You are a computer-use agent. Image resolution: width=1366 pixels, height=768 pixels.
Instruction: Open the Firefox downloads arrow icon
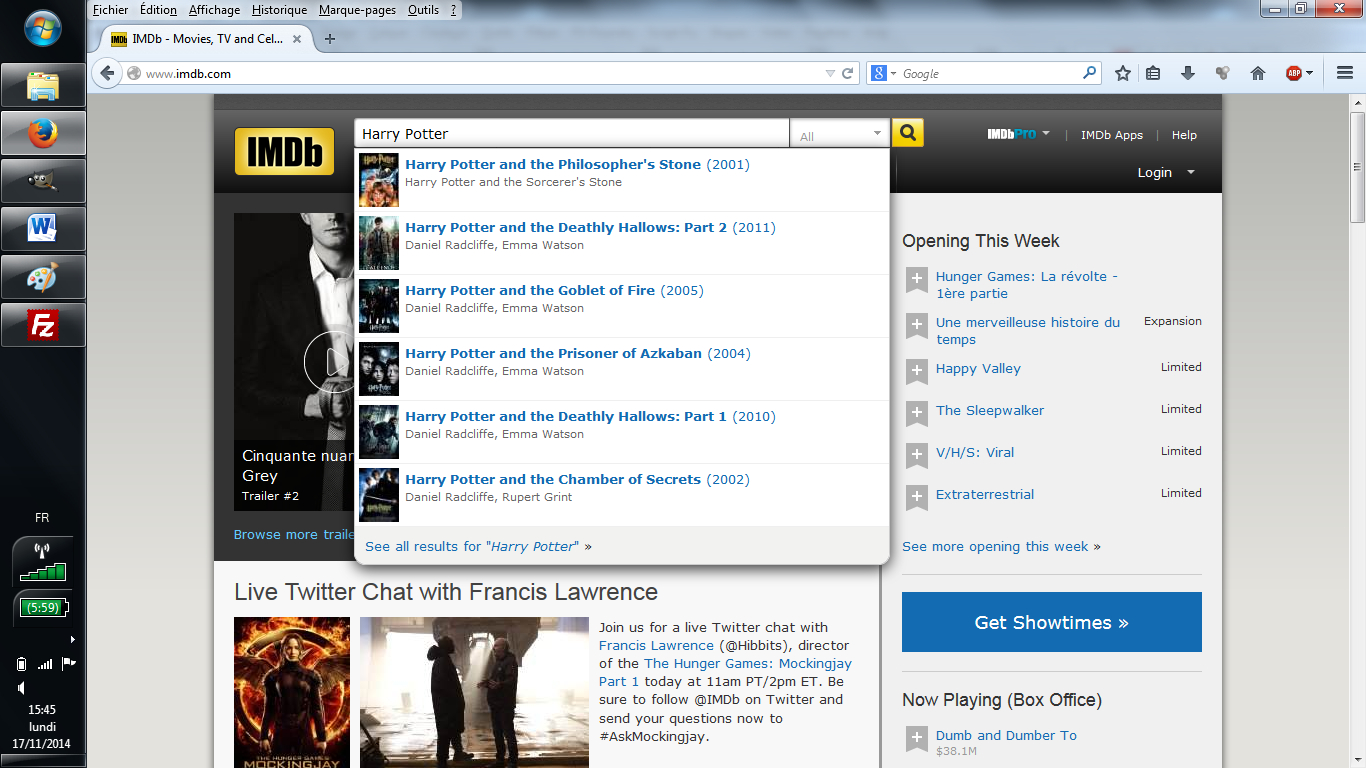[1188, 73]
